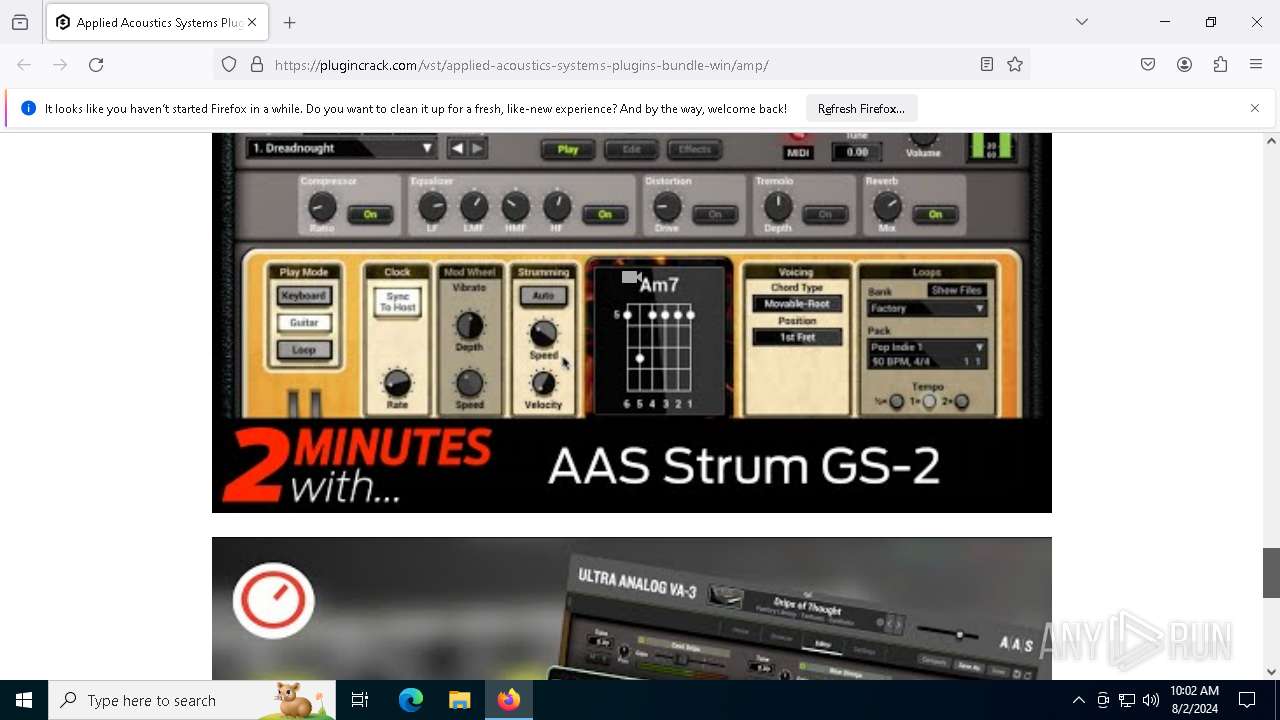Click the address bar URL field
The image size is (1280, 720).
621,65
